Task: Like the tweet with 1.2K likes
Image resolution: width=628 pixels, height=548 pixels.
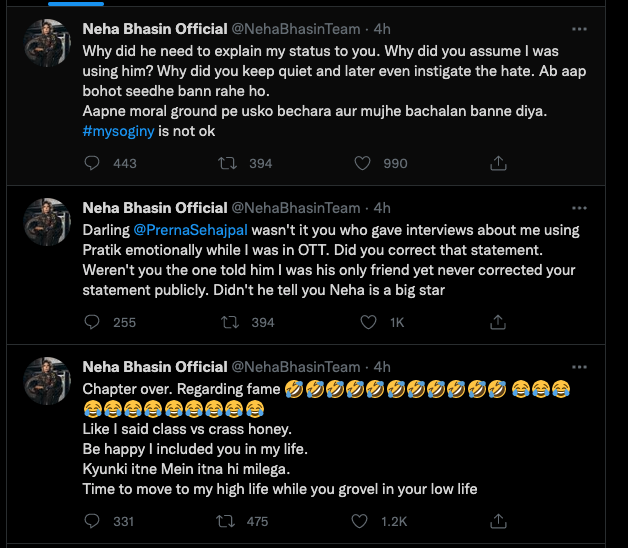Action: 359,521
